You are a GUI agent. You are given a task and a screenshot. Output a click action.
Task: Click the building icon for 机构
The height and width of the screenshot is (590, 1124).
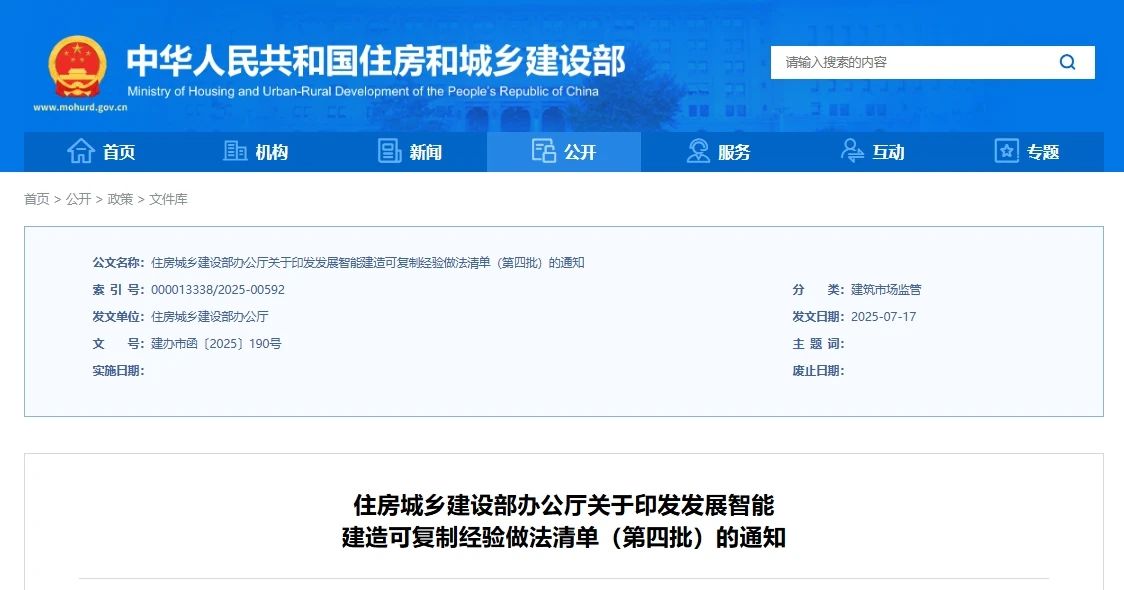click(235, 152)
